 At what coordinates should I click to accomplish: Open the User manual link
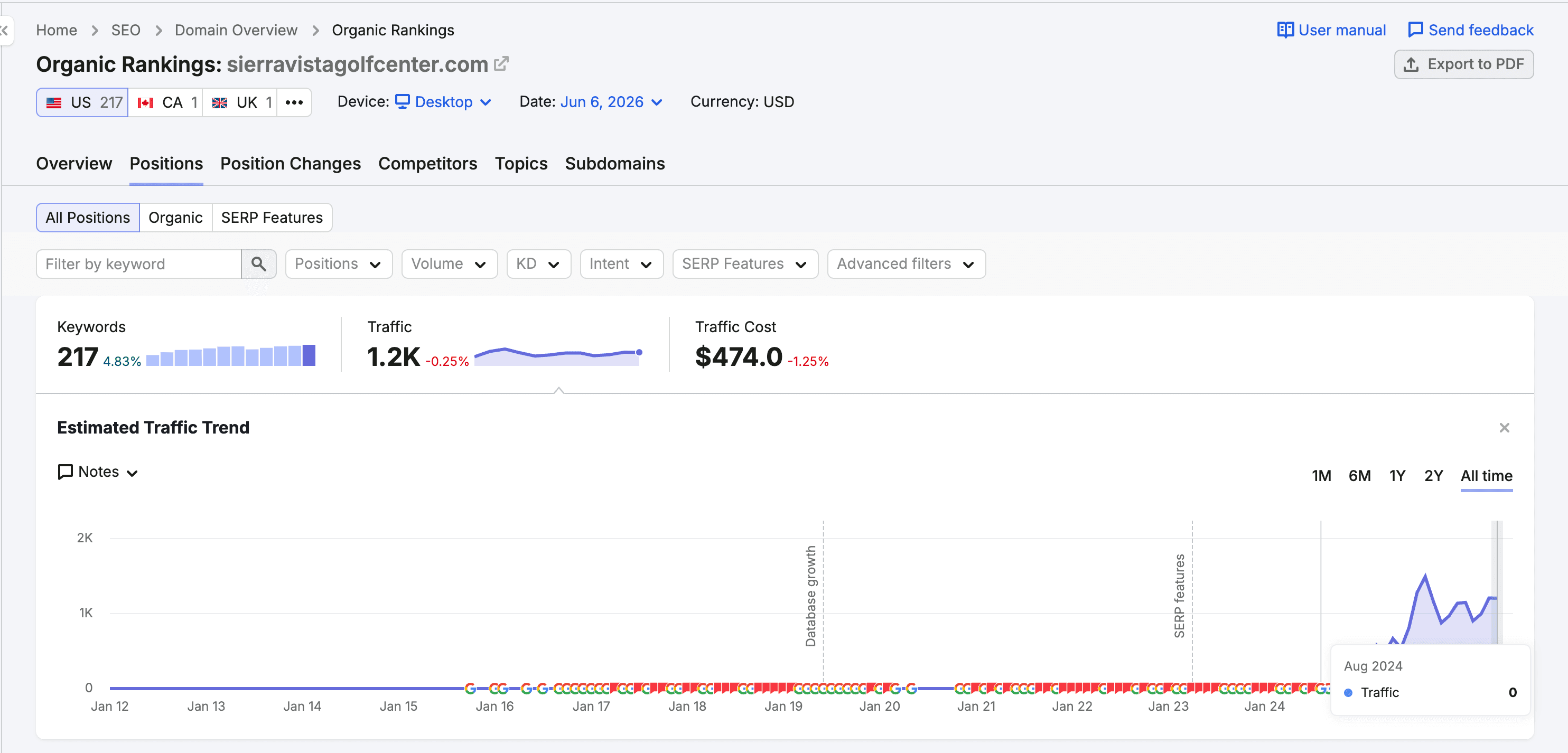pyautogui.click(x=1331, y=31)
